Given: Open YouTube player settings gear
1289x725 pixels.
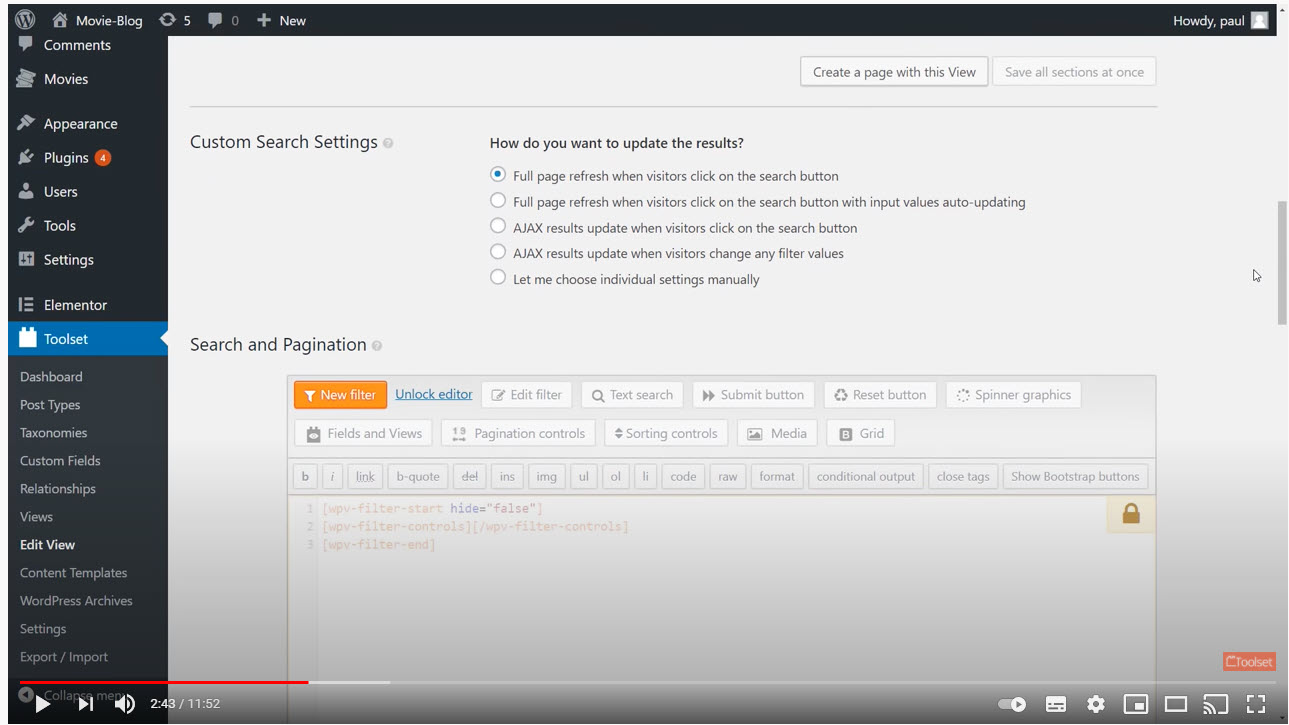Looking at the screenshot, I should click(x=1096, y=704).
